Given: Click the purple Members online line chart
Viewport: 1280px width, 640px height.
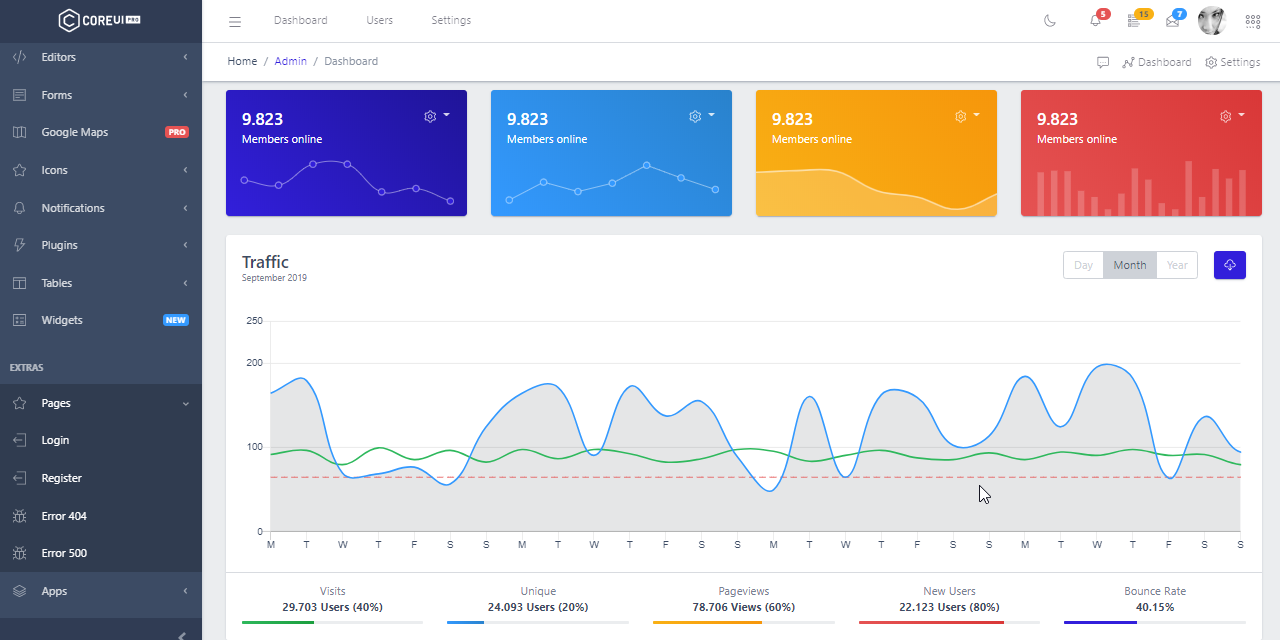Looking at the screenshot, I should coord(346,182).
